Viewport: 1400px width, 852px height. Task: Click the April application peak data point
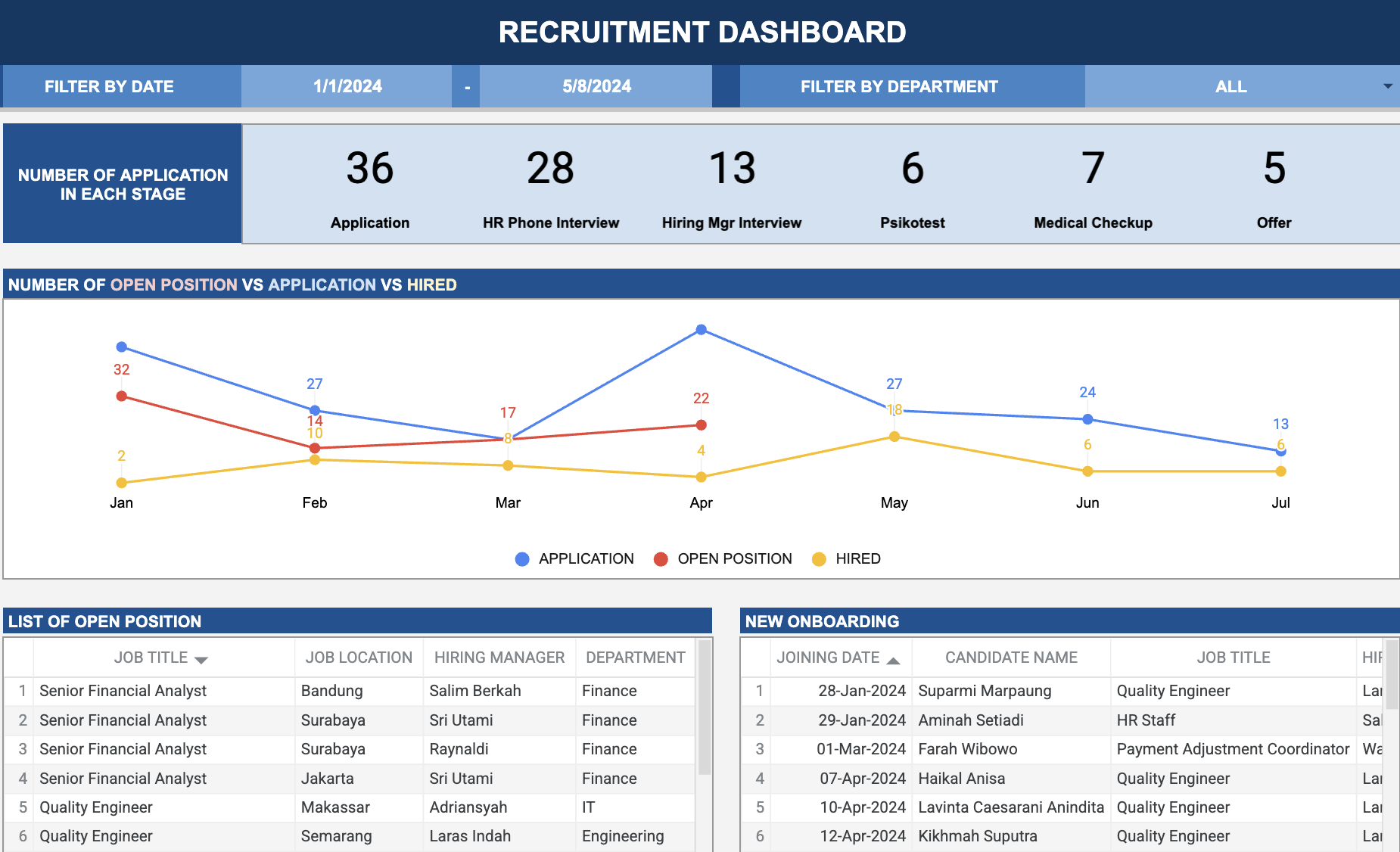701,330
